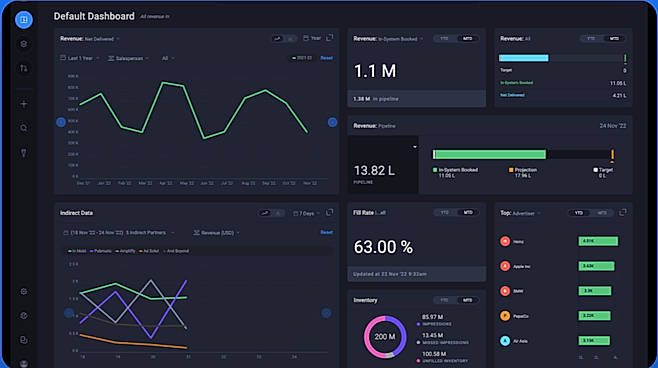Open the dashboard home icon in sidebar

point(24,20)
